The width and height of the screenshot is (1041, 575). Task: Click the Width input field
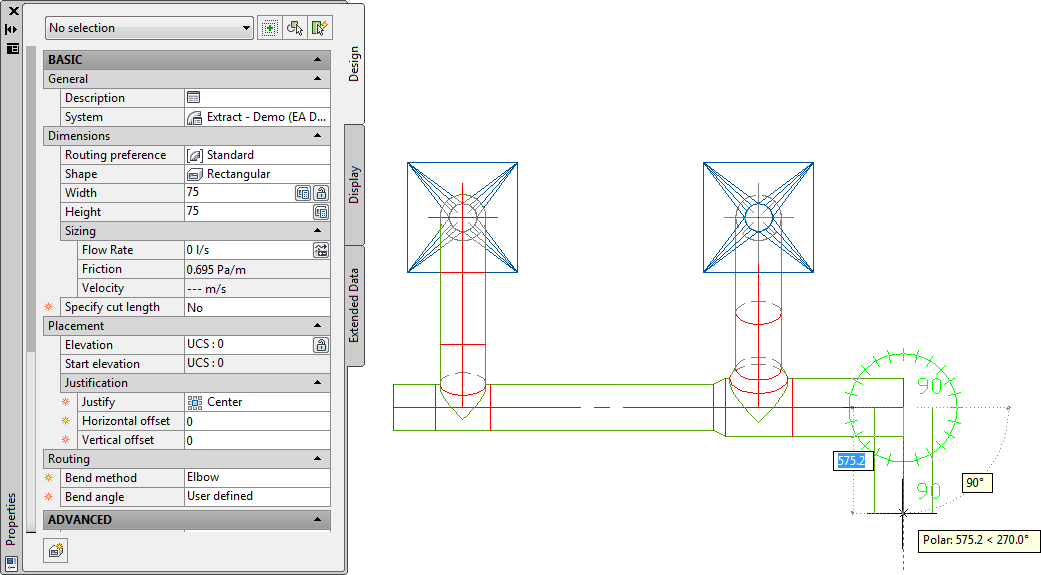tap(239, 193)
